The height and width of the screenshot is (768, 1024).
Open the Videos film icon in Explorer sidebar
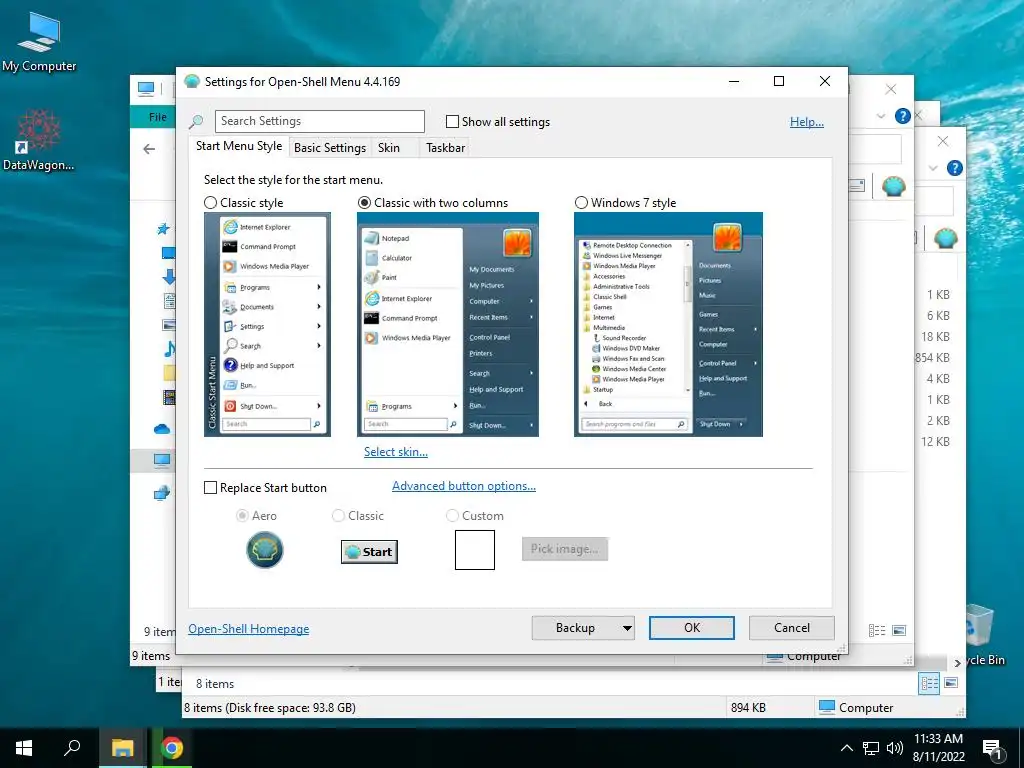(169, 396)
